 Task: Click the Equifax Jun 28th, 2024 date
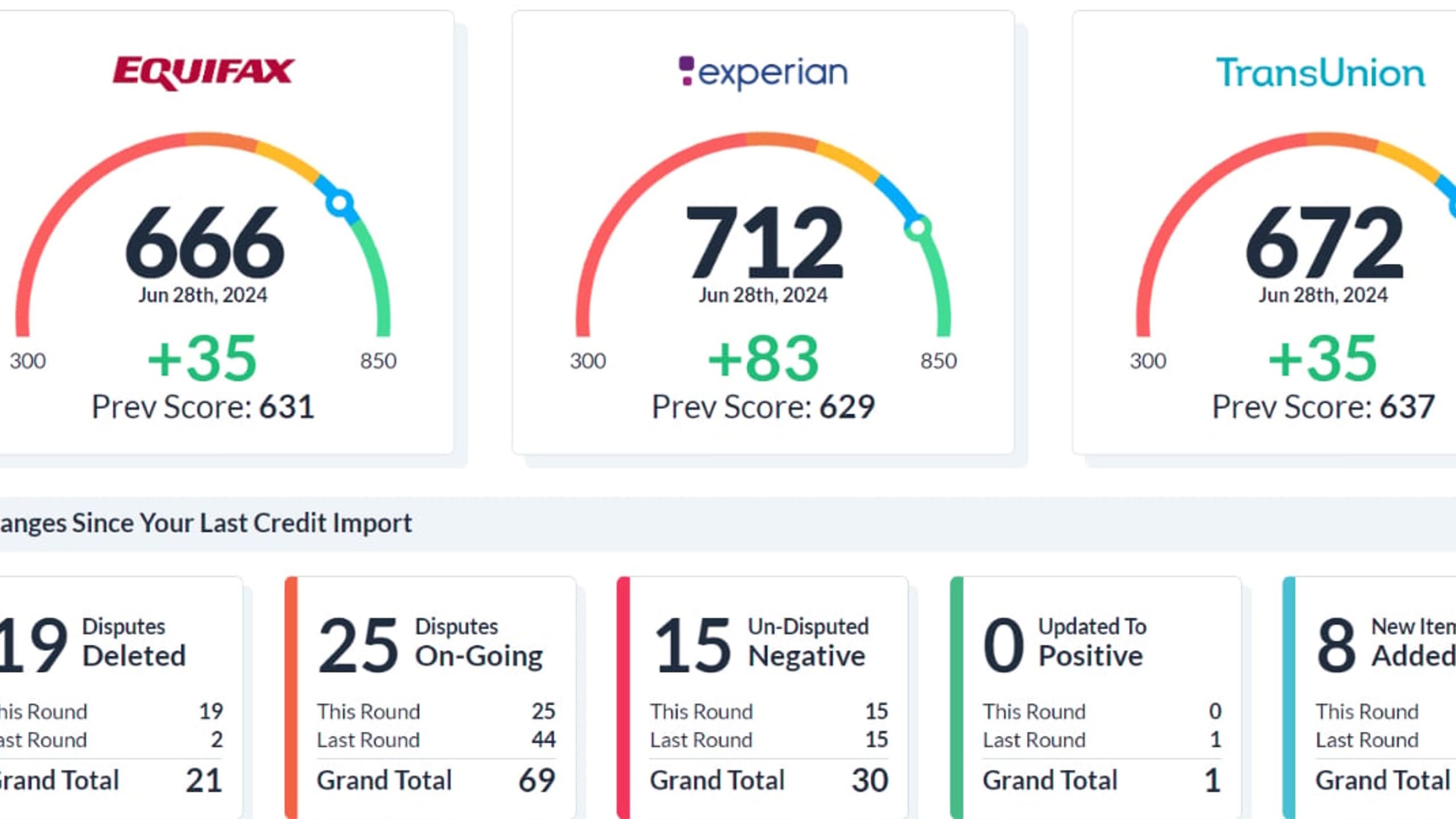point(203,295)
